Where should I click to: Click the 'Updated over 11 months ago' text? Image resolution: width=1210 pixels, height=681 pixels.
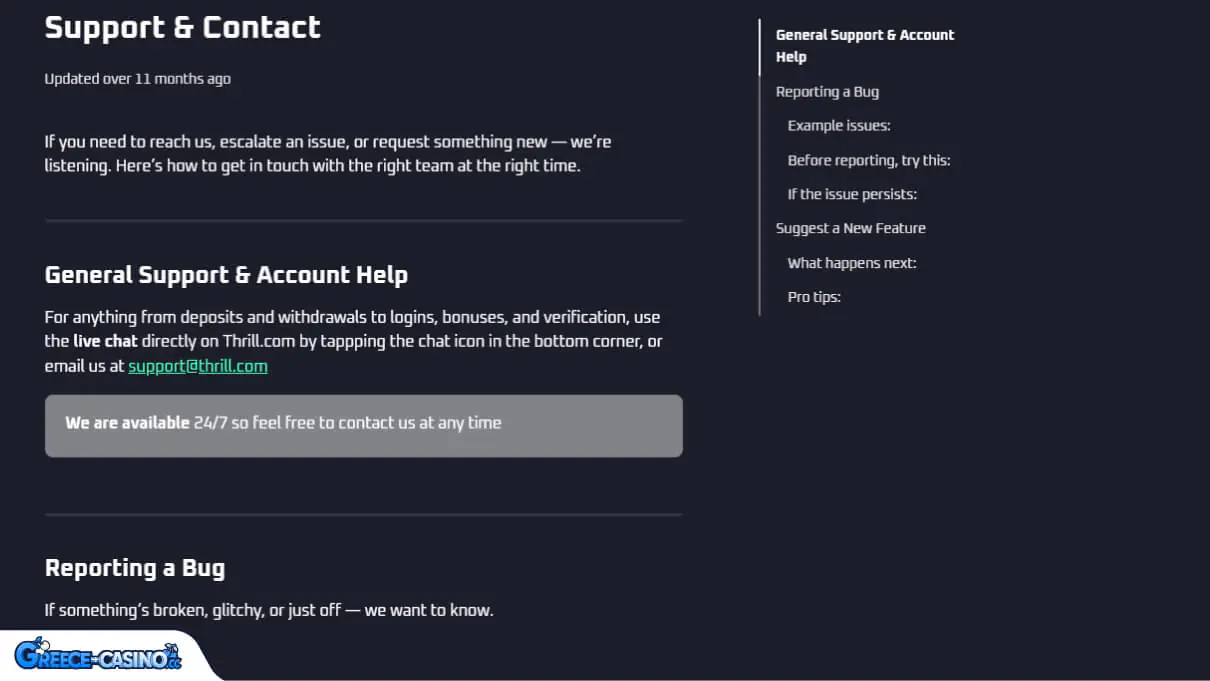[x=137, y=79]
